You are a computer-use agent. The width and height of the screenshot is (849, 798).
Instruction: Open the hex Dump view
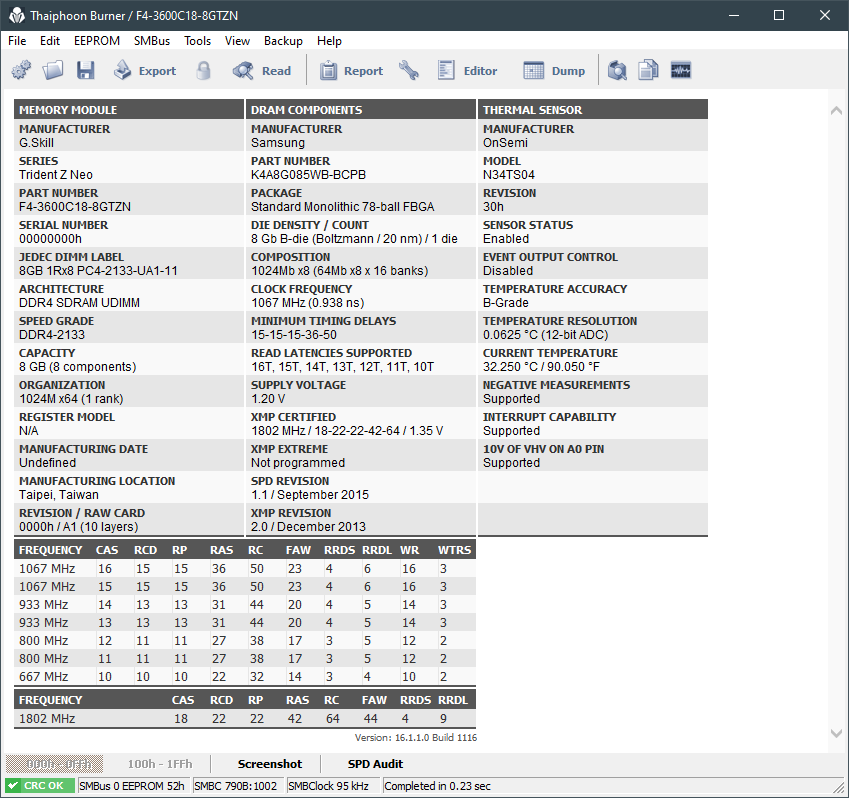554,70
